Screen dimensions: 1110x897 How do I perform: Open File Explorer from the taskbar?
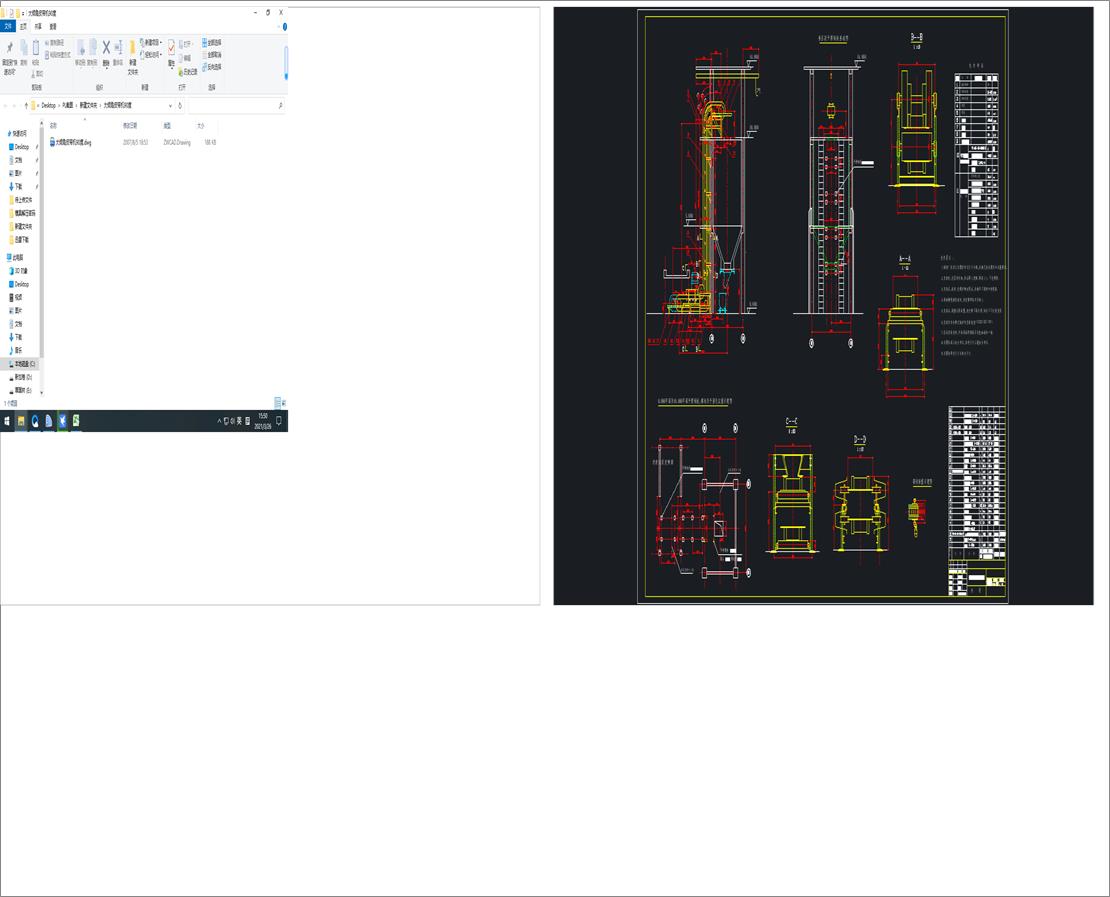click(x=21, y=421)
